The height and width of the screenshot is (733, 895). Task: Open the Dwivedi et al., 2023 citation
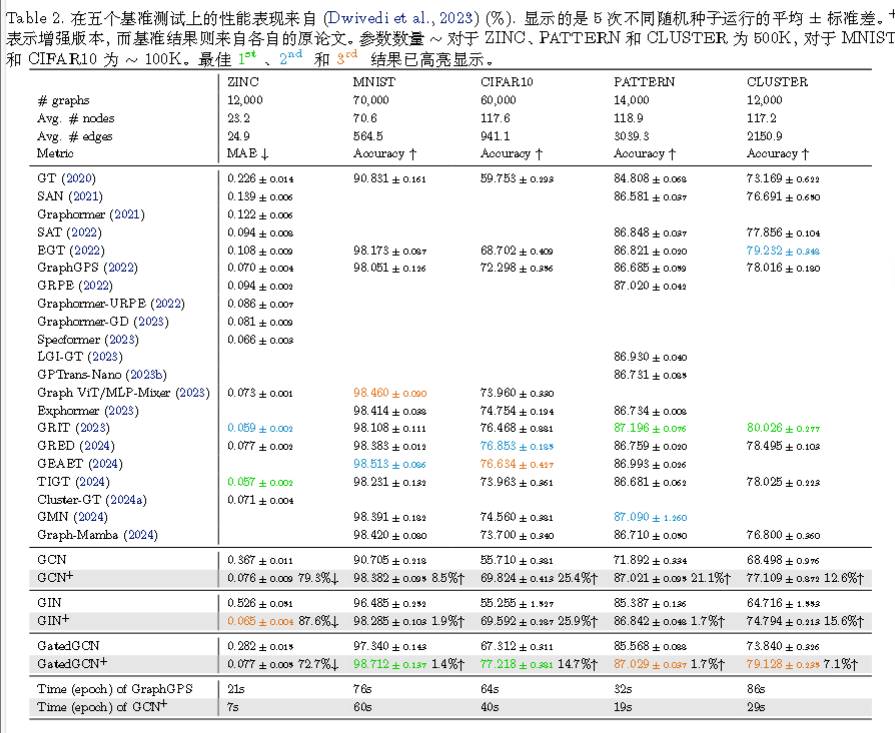(x=396, y=19)
